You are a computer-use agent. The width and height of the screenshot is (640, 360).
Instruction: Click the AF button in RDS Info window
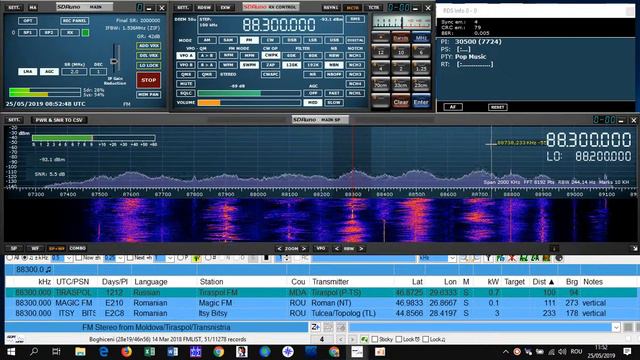(x=453, y=107)
